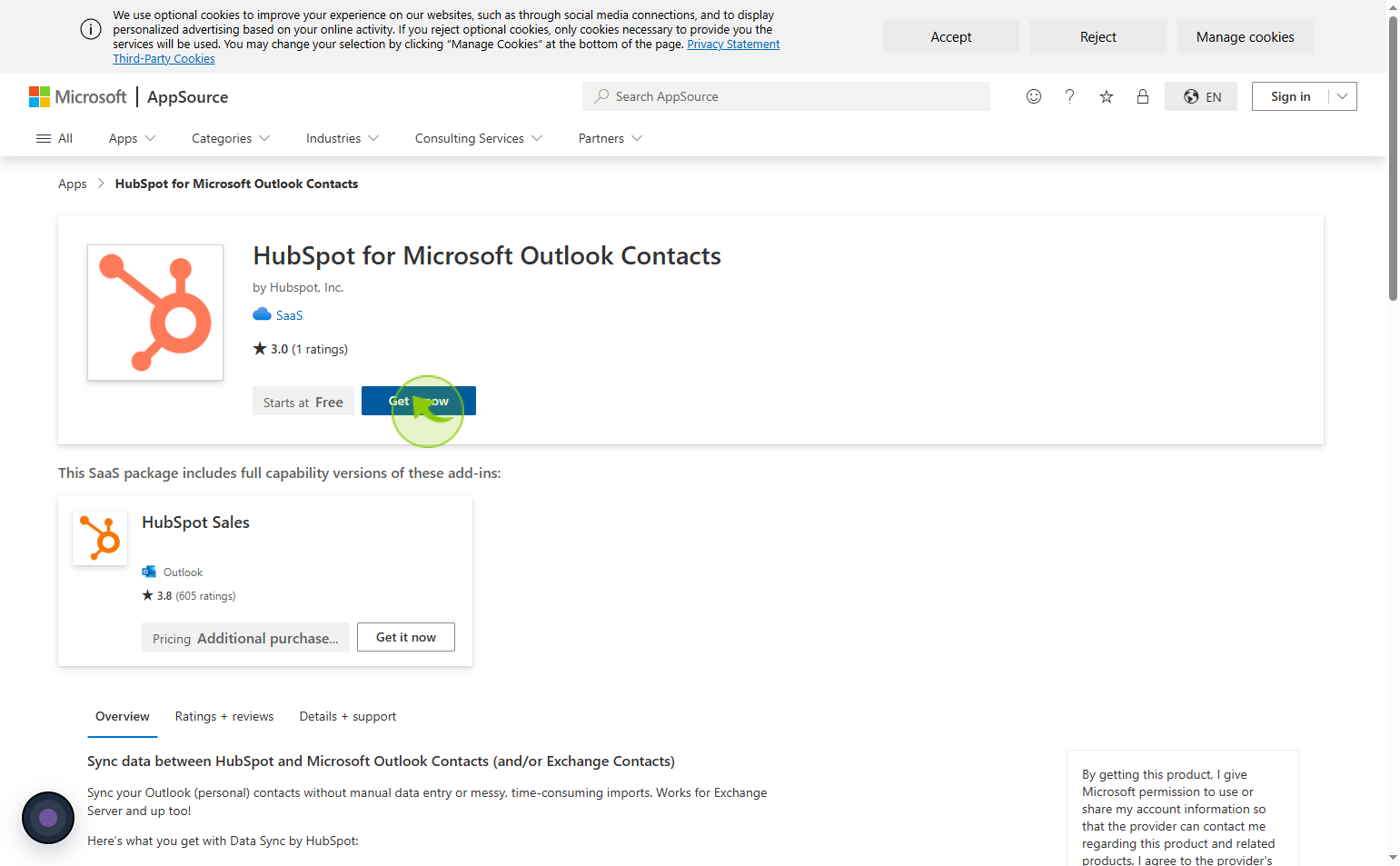The image size is (1400, 866).
Task: Open the Third-Party Cookies link
Action: (164, 59)
